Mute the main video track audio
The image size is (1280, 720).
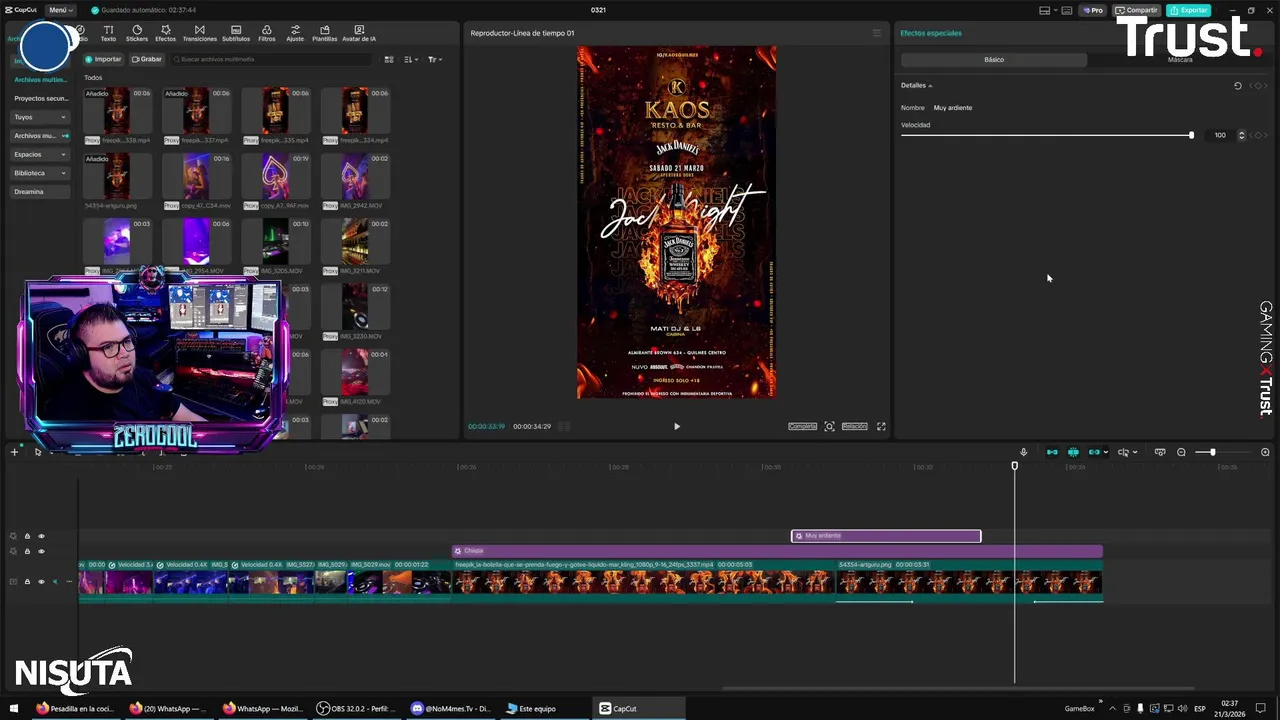[55, 582]
